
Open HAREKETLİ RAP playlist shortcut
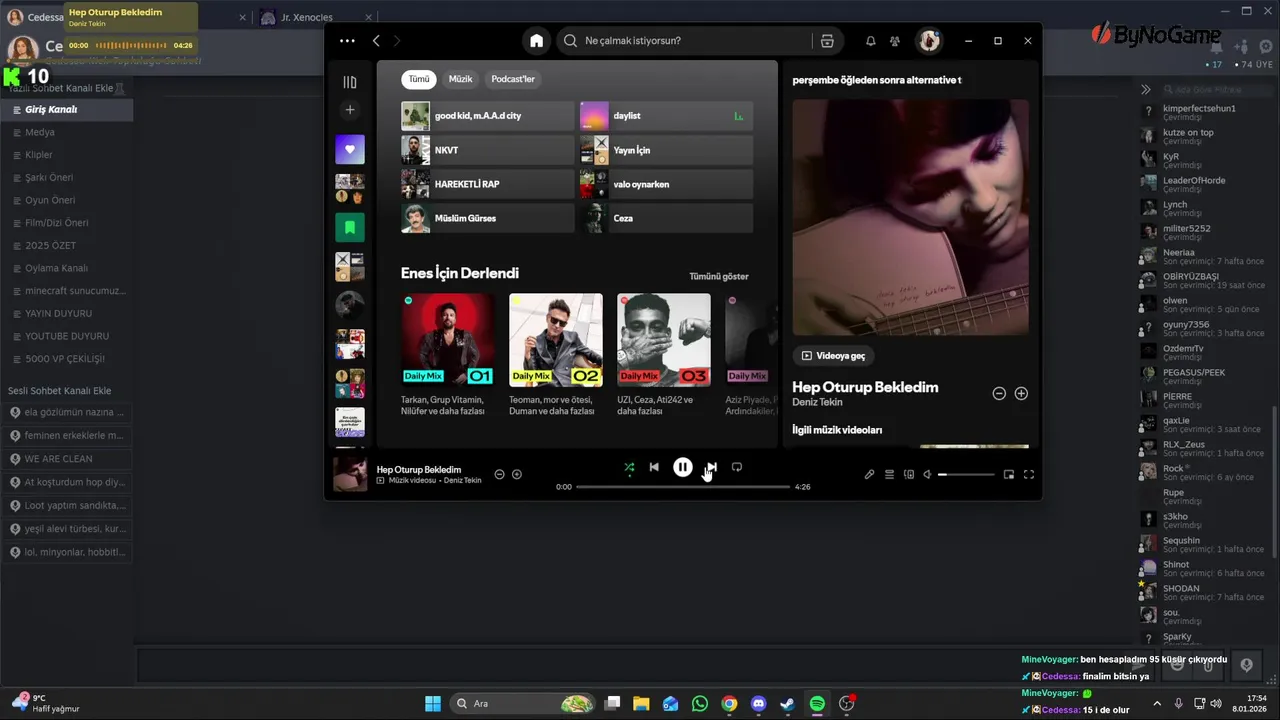[x=487, y=184]
